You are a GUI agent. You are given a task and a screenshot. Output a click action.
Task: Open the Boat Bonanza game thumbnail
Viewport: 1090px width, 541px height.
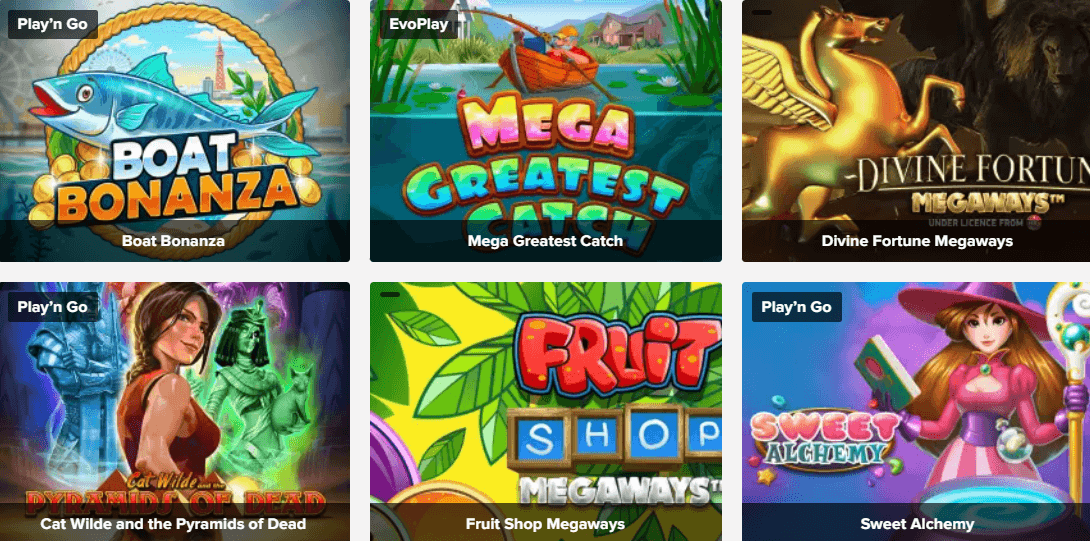(174, 131)
